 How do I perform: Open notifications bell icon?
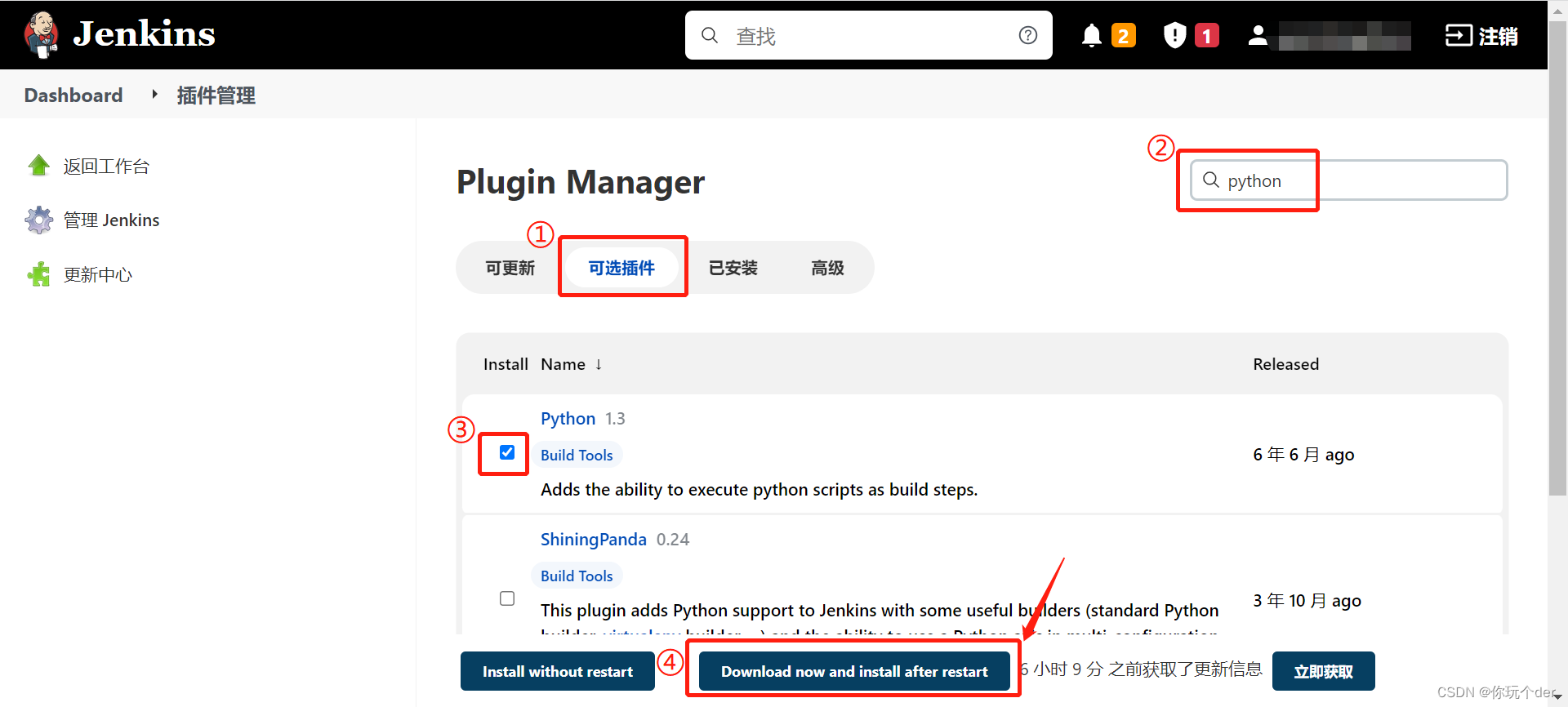point(1091,36)
